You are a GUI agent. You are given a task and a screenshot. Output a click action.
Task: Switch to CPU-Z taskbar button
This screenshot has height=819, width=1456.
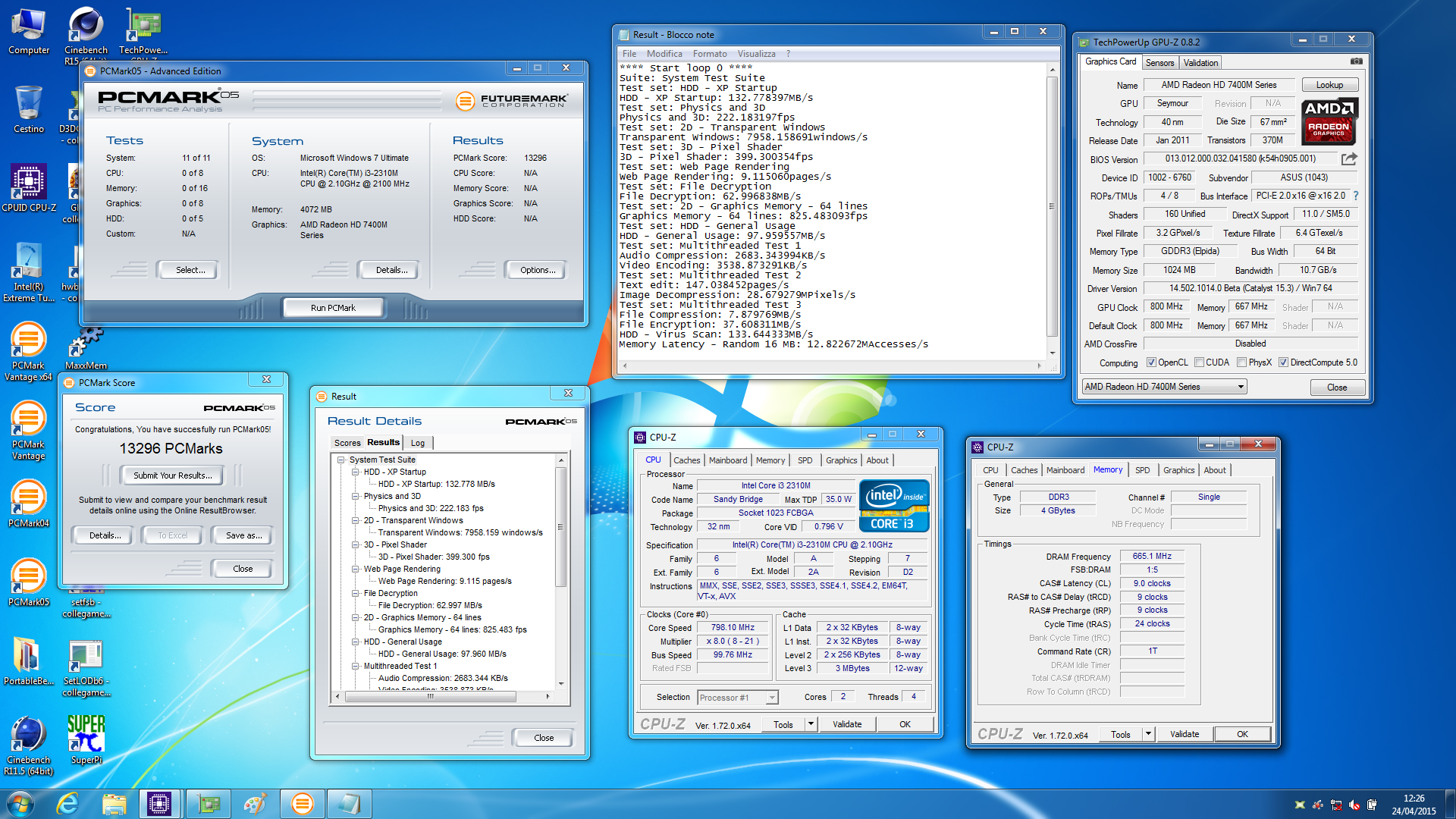[159, 804]
